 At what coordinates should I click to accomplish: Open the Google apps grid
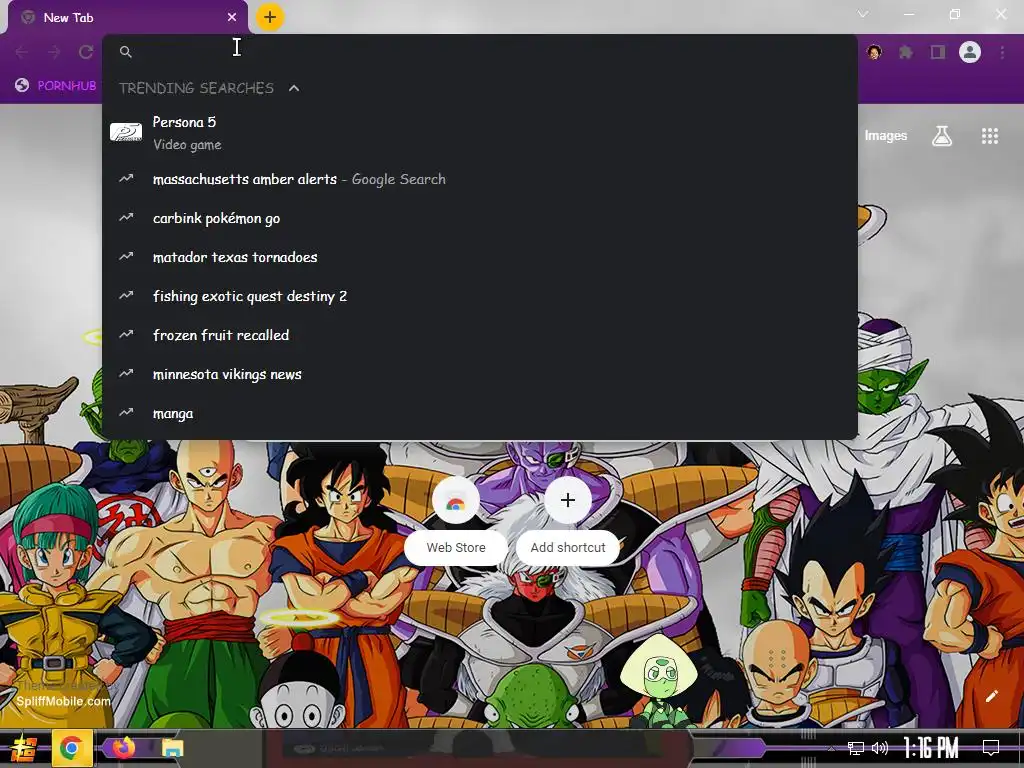point(990,136)
